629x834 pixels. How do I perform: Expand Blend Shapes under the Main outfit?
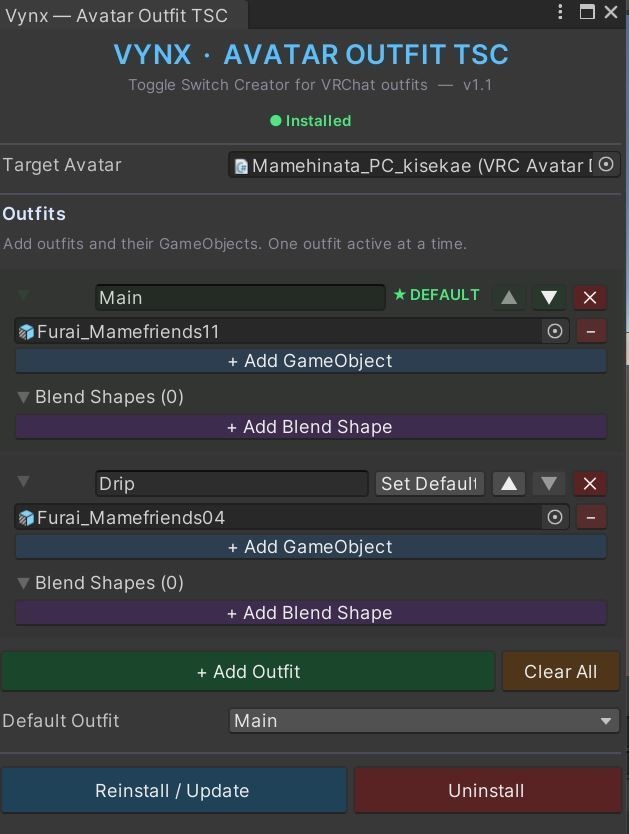[22, 397]
